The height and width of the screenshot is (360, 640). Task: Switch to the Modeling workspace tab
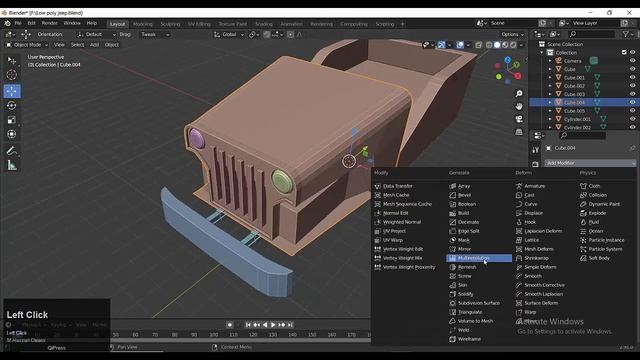click(142, 24)
